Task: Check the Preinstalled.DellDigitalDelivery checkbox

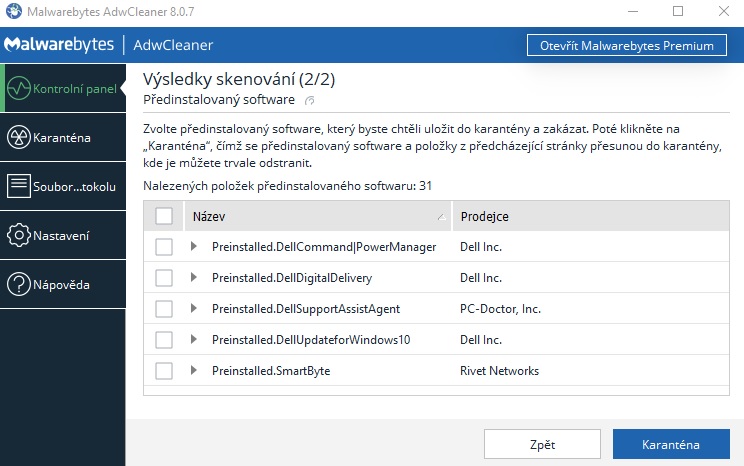Action: 164,278
